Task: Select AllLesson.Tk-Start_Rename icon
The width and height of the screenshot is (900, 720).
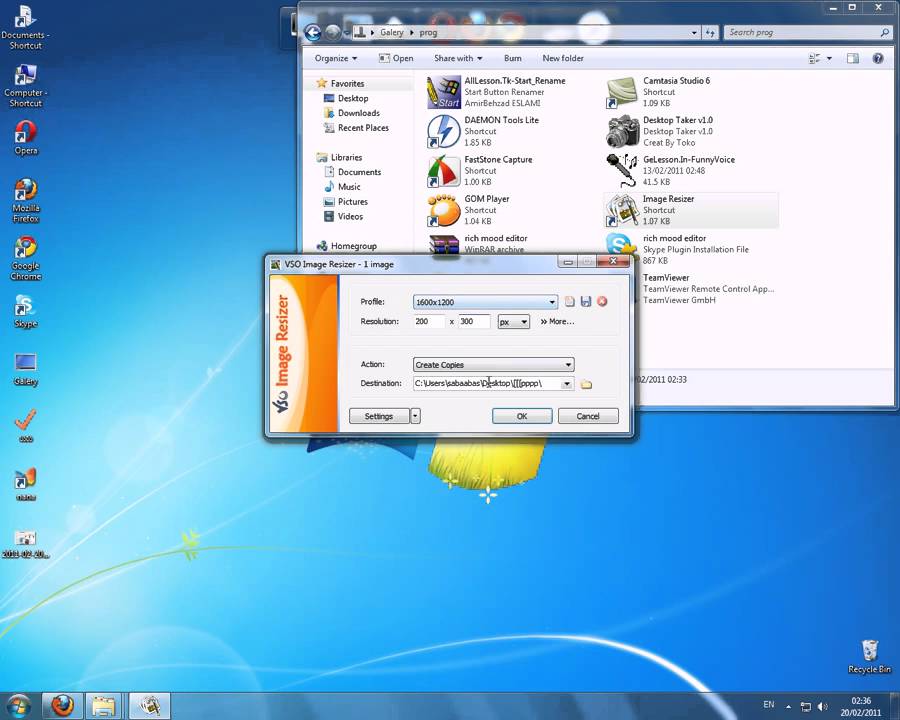Action: click(444, 92)
